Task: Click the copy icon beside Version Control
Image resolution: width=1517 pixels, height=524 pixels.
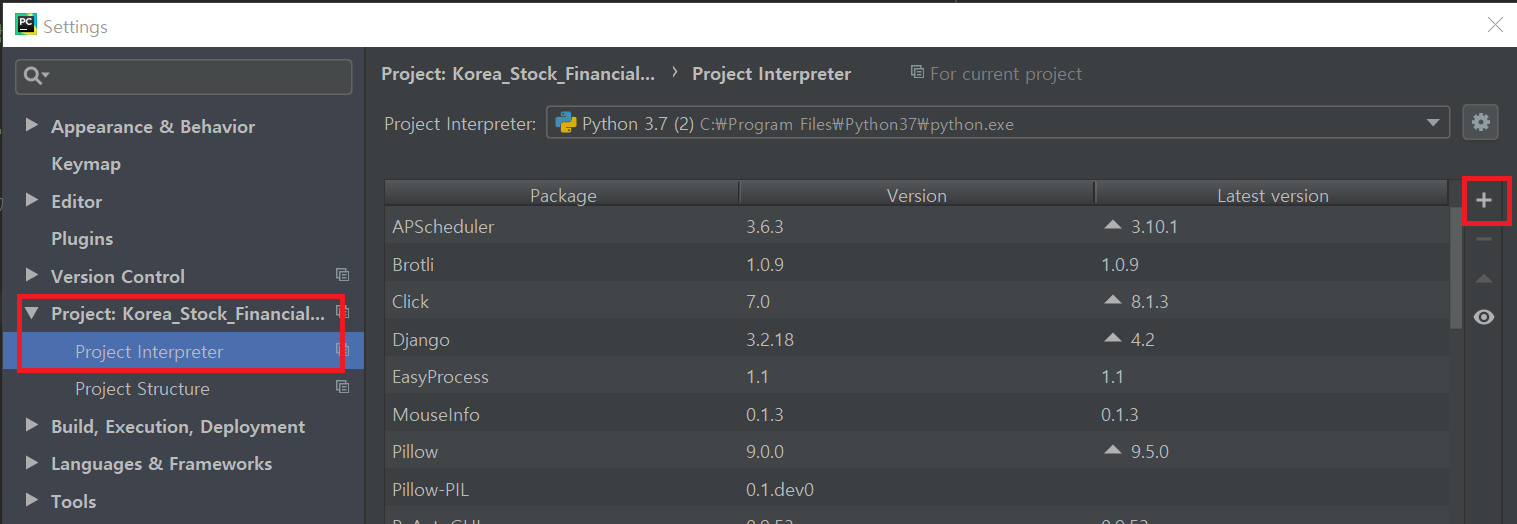Action: 342,275
